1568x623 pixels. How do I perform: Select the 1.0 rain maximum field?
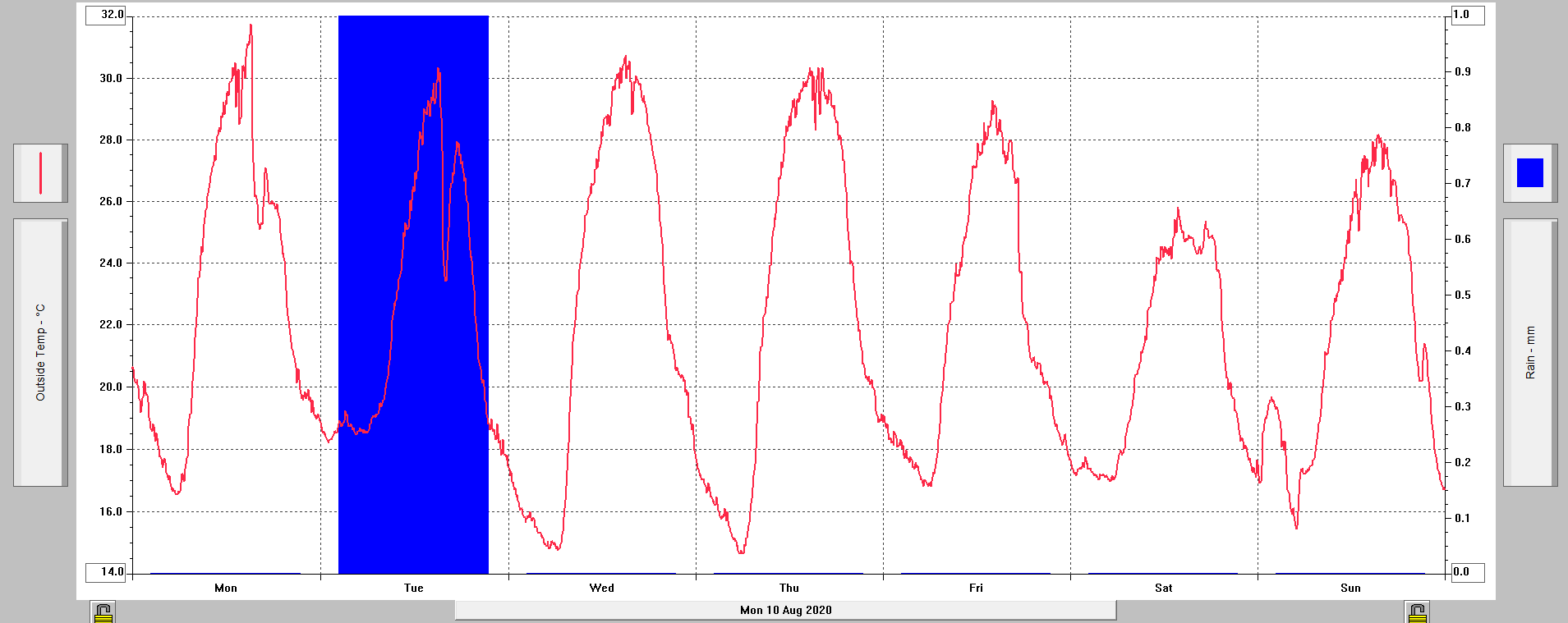click(x=1466, y=15)
